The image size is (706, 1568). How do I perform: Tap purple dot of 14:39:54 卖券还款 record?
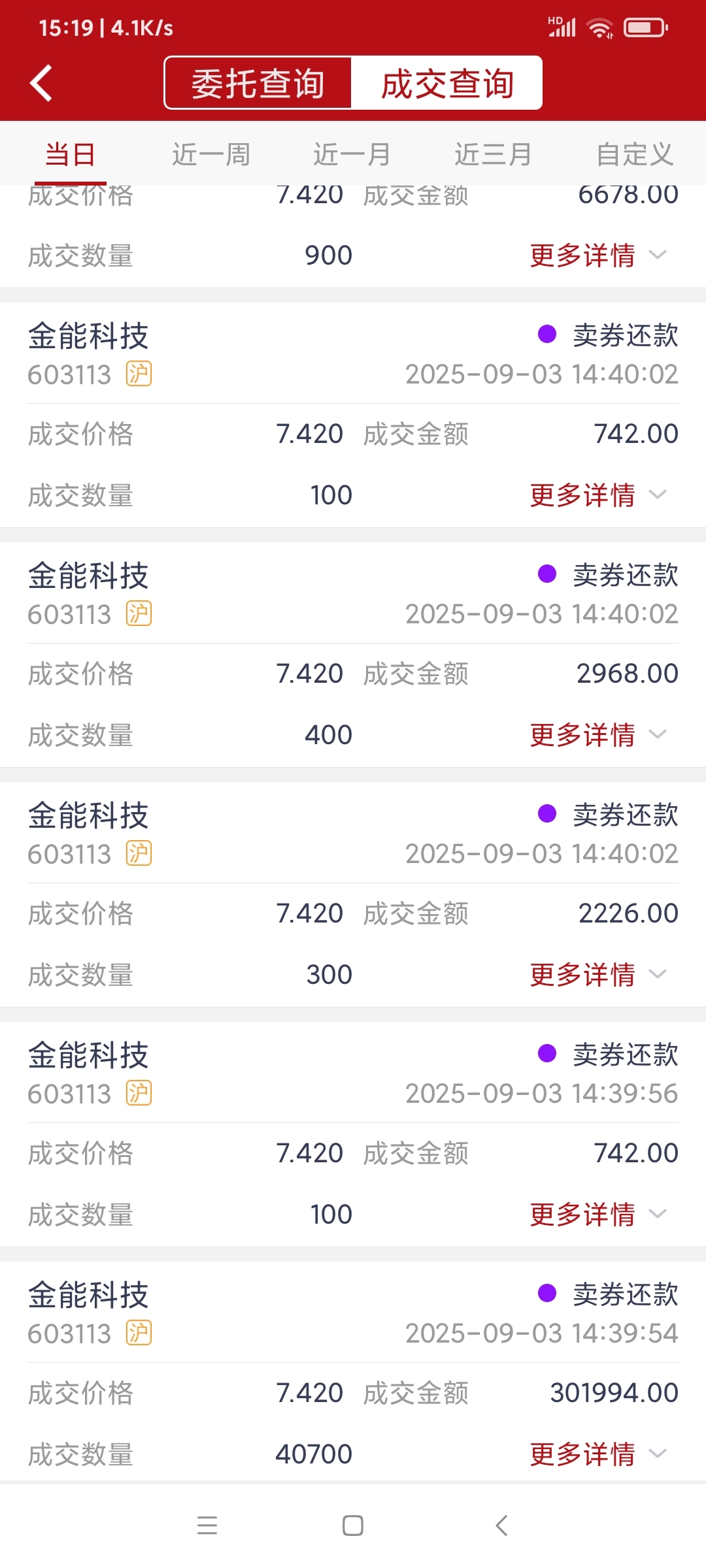point(546,1293)
